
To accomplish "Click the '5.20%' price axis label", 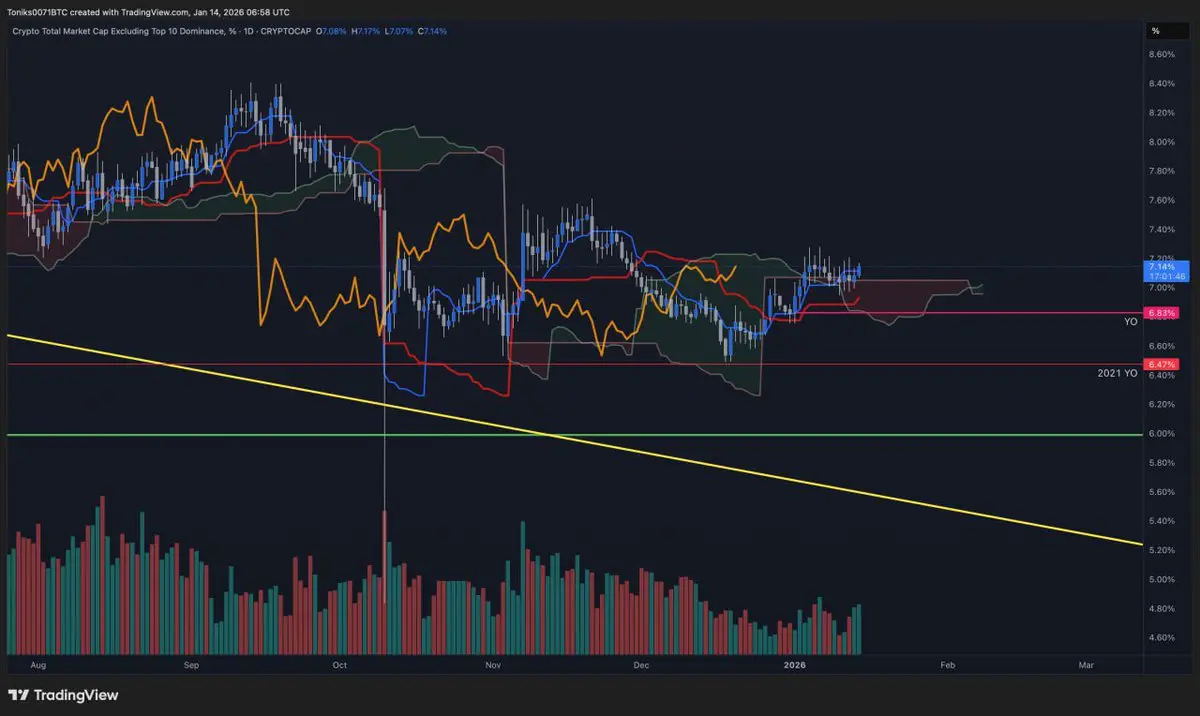I will pyautogui.click(x=1161, y=551).
